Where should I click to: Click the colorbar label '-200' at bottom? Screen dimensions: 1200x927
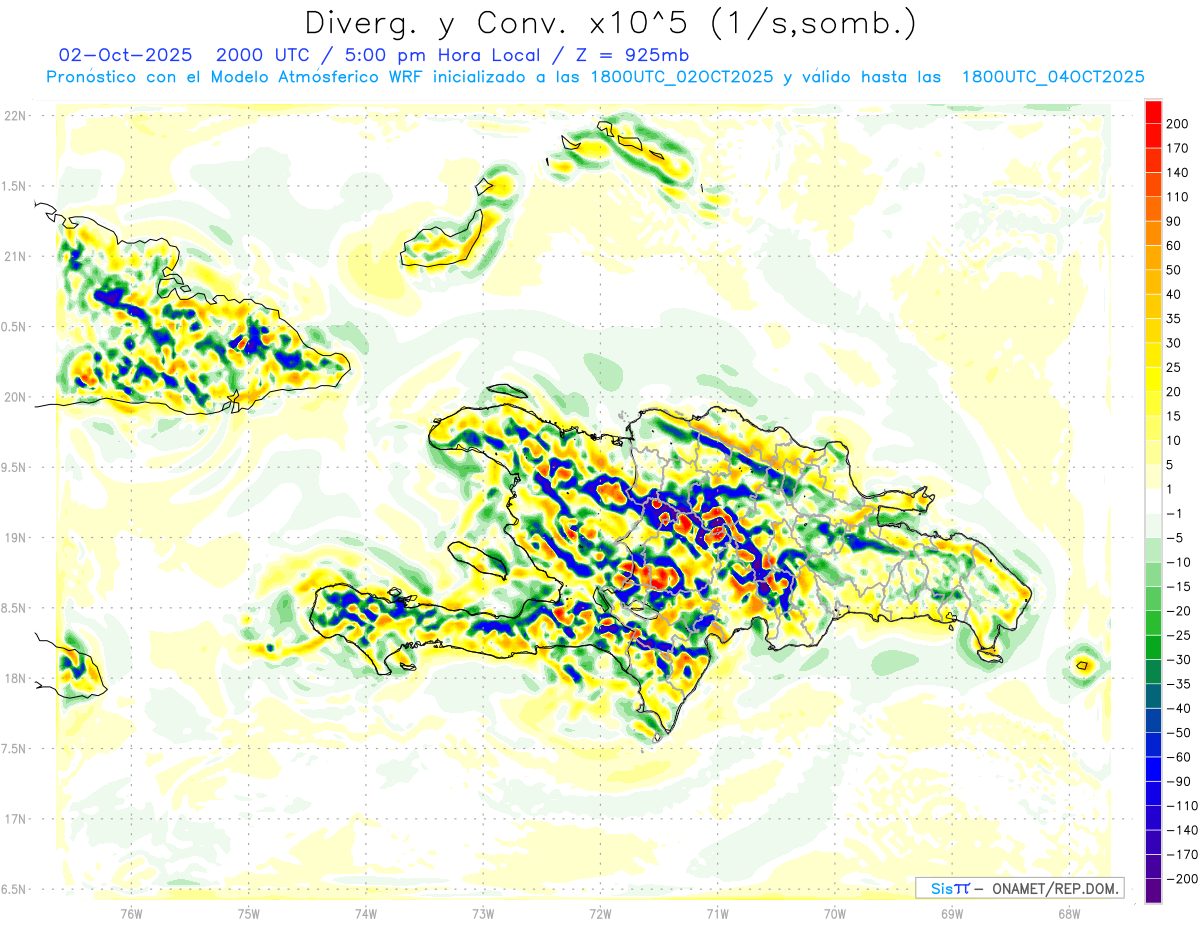pos(1181,878)
